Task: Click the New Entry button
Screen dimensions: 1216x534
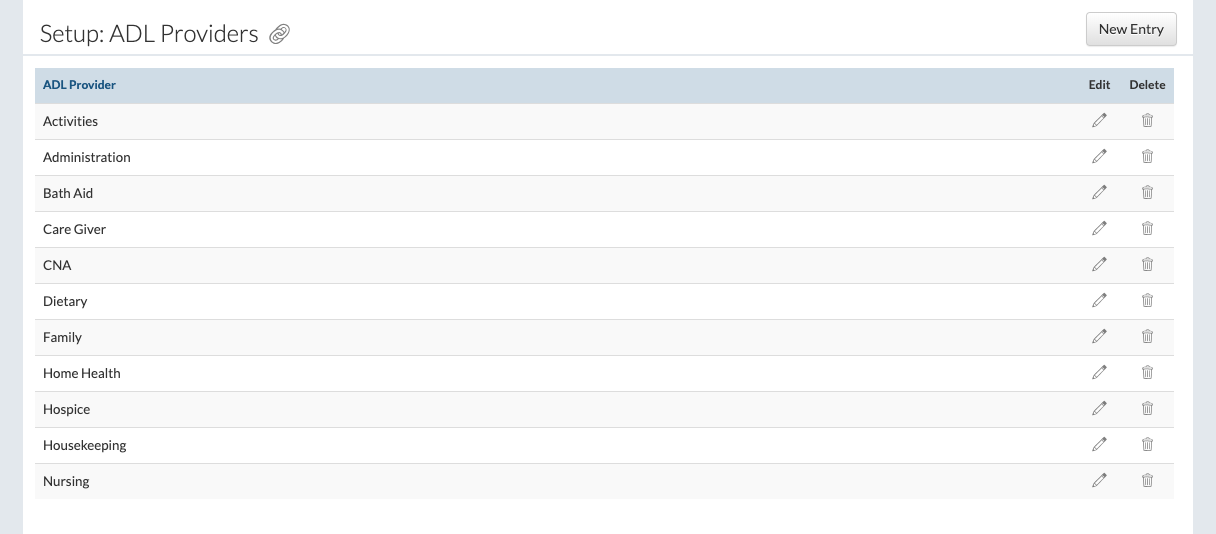Action: click(1131, 29)
